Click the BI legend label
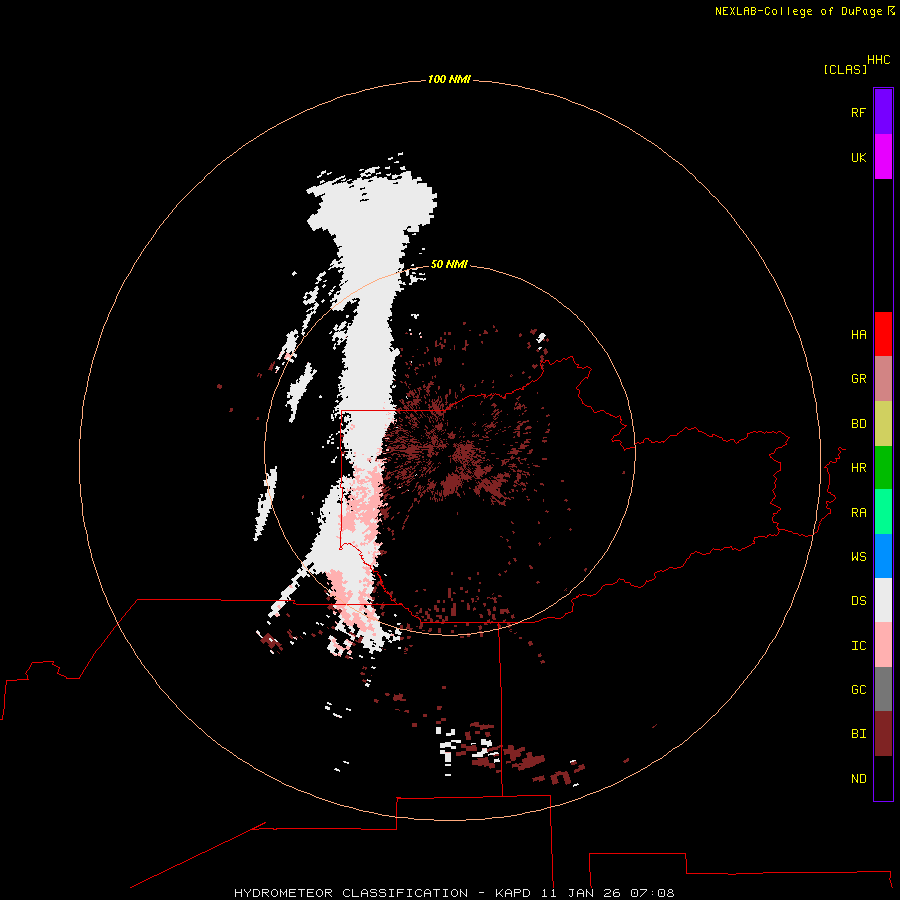 coord(858,734)
